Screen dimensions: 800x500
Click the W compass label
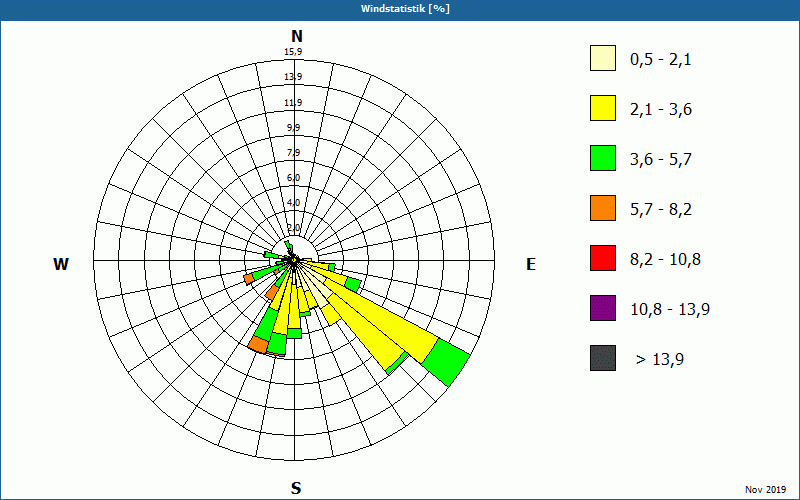tap(61, 264)
